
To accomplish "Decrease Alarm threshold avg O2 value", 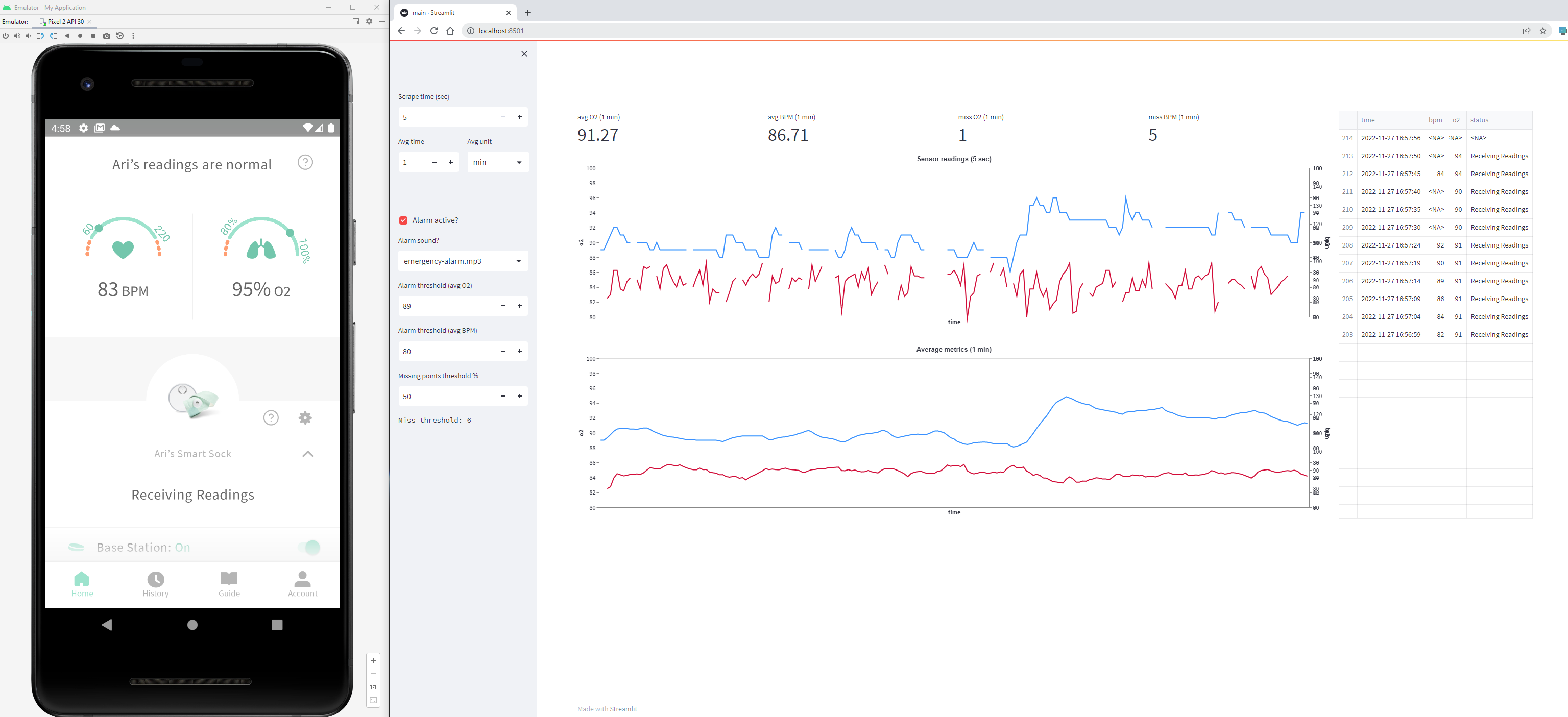I will click(503, 306).
